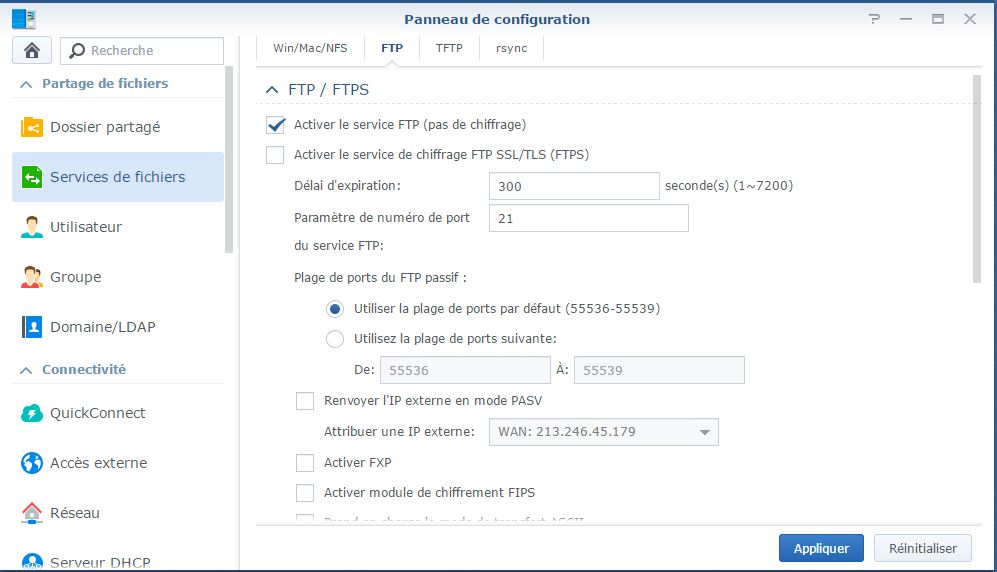
Task: Collapse the 'Connectivité' category
Action: point(26,370)
